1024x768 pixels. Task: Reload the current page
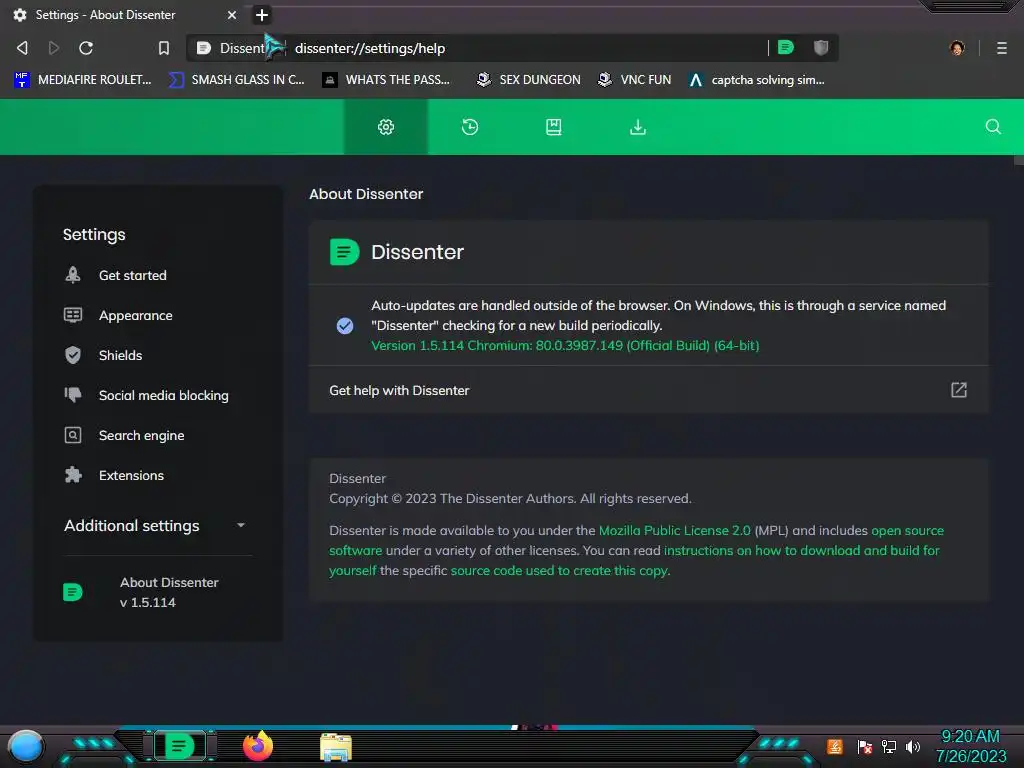click(86, 48)
